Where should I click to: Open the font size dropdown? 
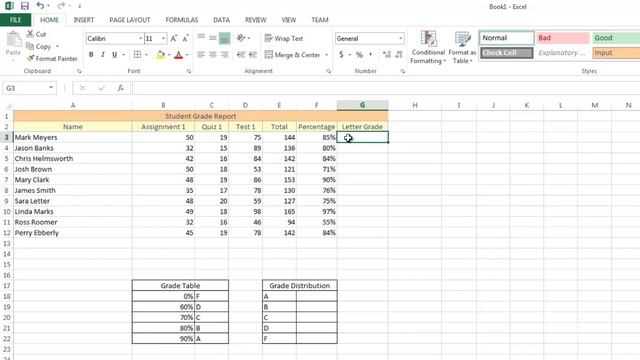point(163,38)
